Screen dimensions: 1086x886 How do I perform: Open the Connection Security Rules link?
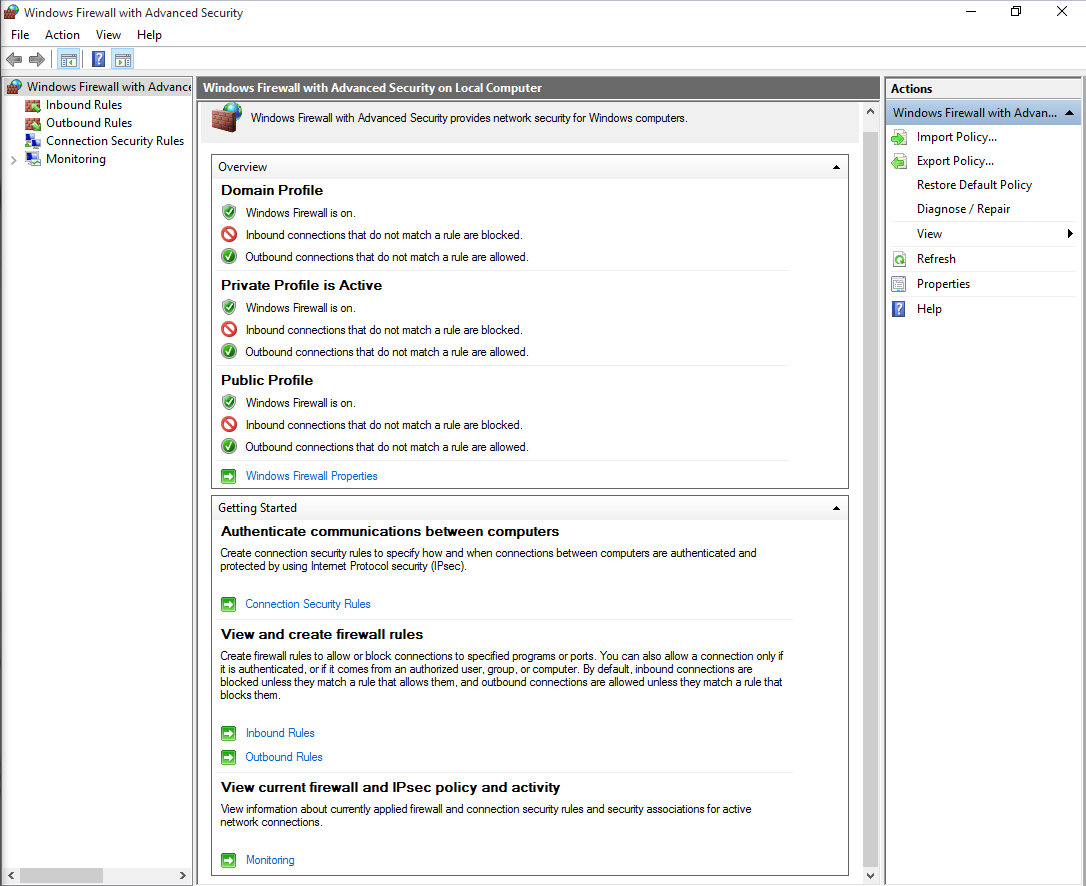(x=308, y=605)
